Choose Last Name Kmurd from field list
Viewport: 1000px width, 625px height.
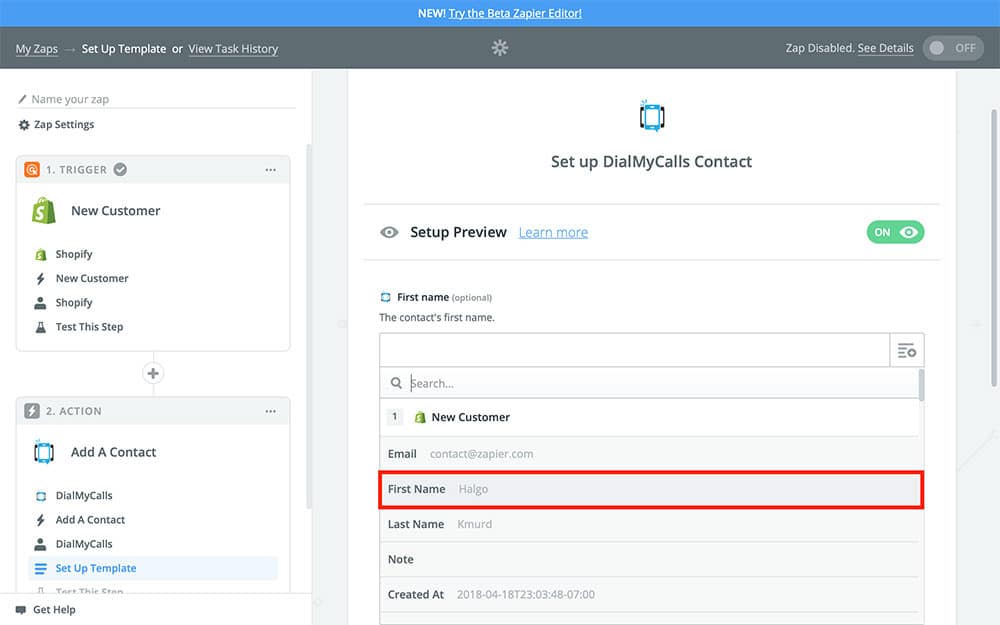pyautogui.click(x=650, y=524)
